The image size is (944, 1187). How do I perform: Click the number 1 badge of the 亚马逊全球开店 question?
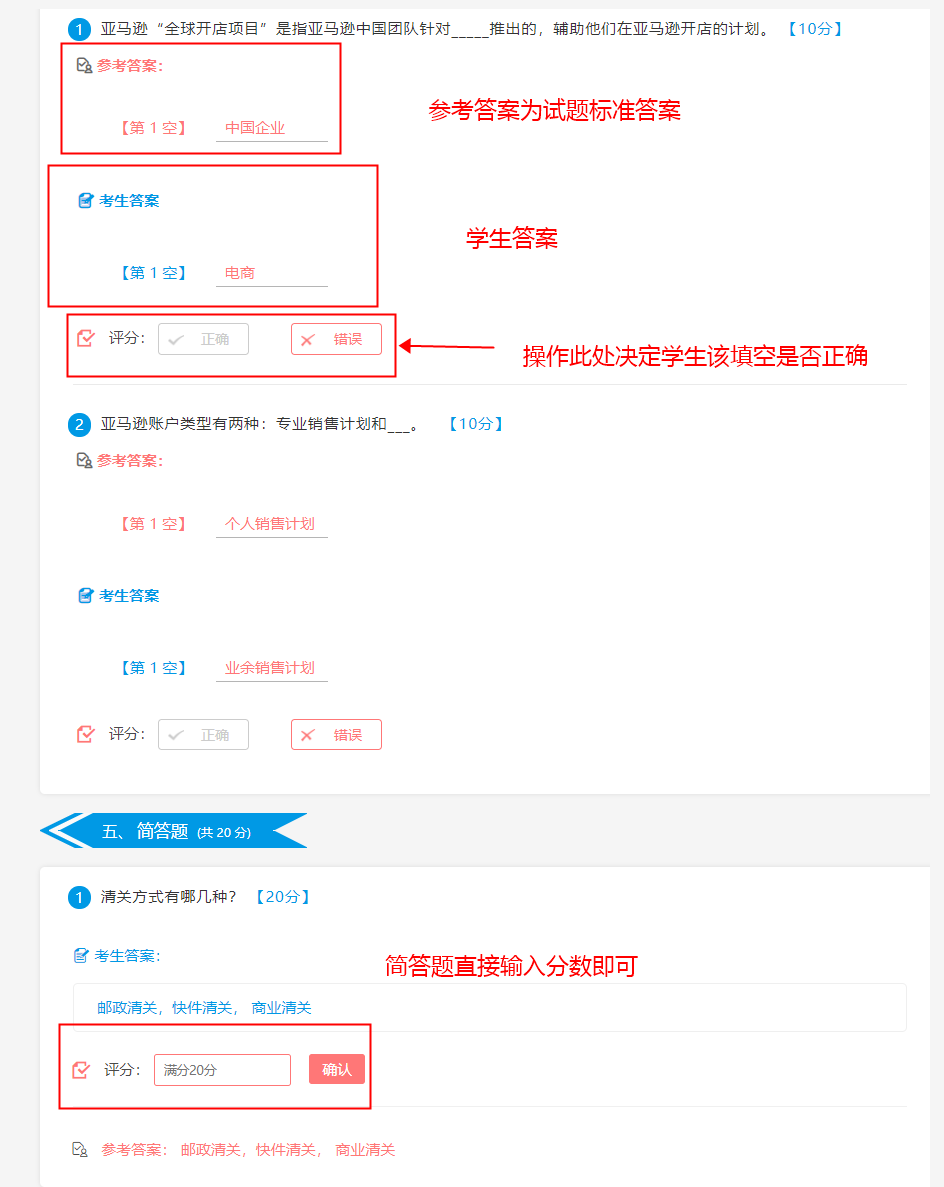click(x=79, y=30)
